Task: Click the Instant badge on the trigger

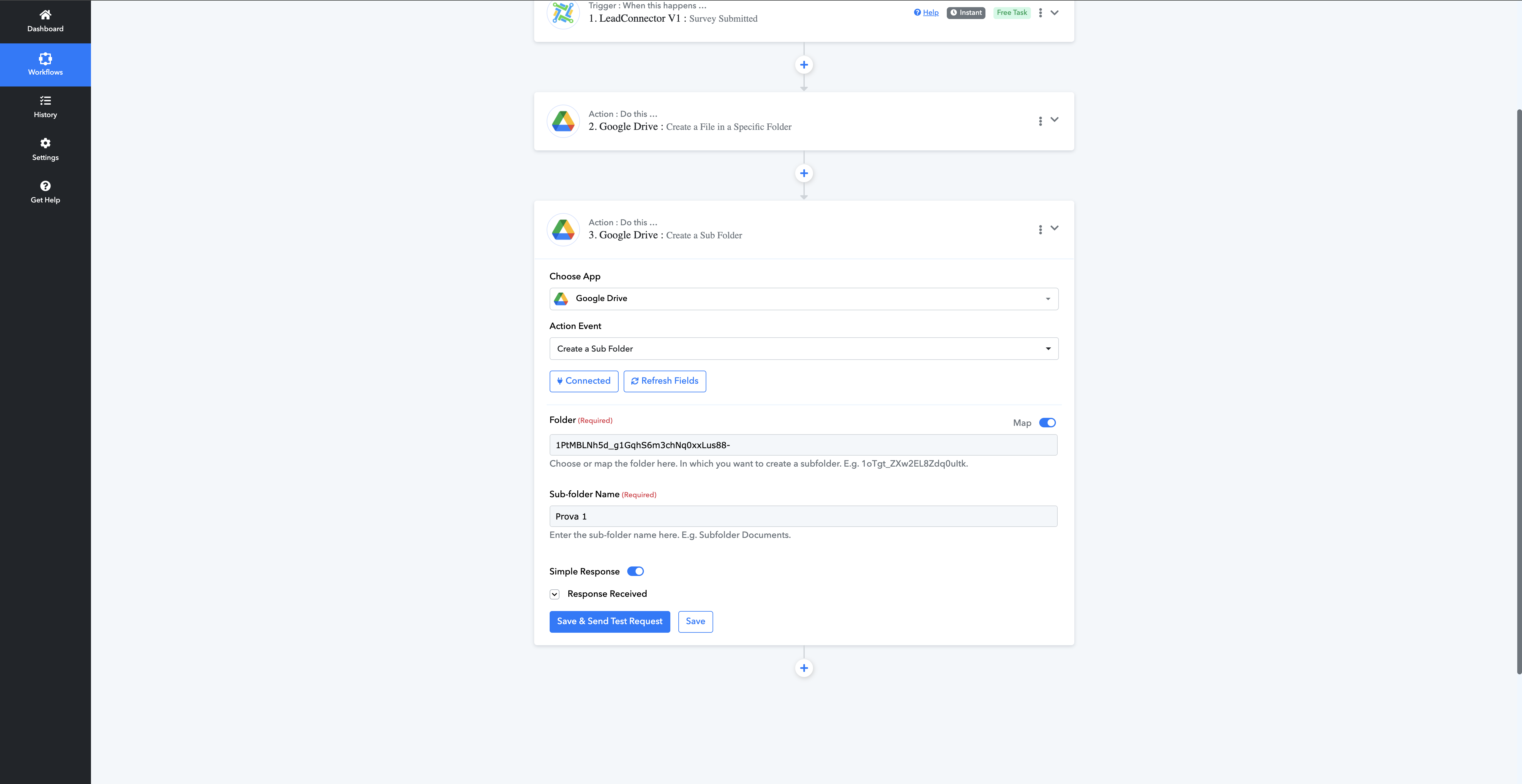Action: [x=966, y=12]
